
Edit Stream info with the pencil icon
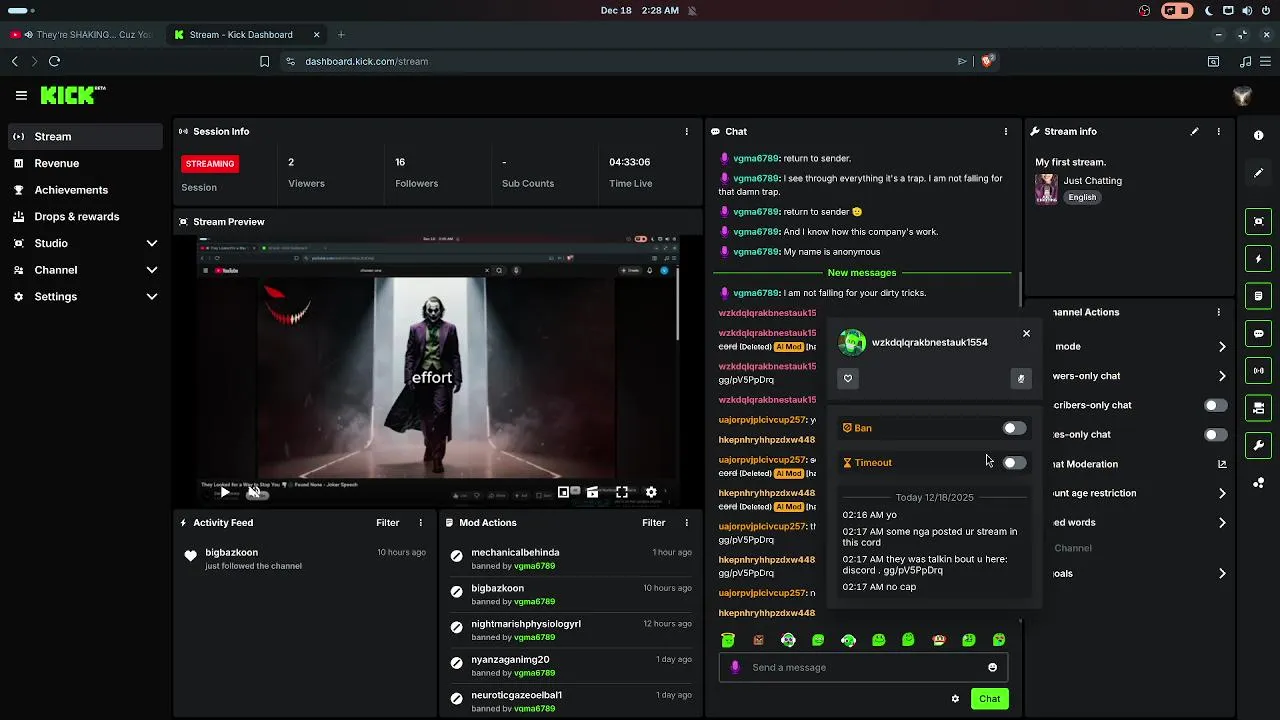coord(1194,131)
